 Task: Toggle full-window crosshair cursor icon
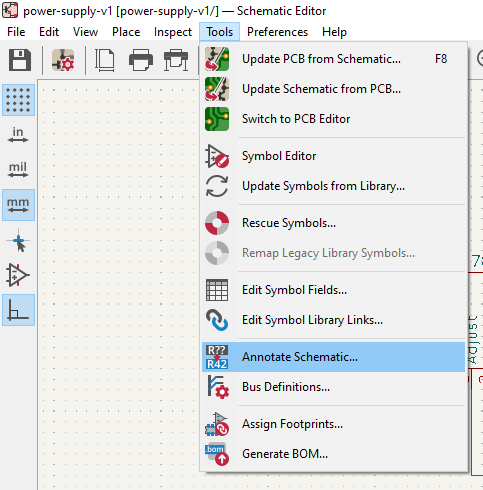(18, 240)
